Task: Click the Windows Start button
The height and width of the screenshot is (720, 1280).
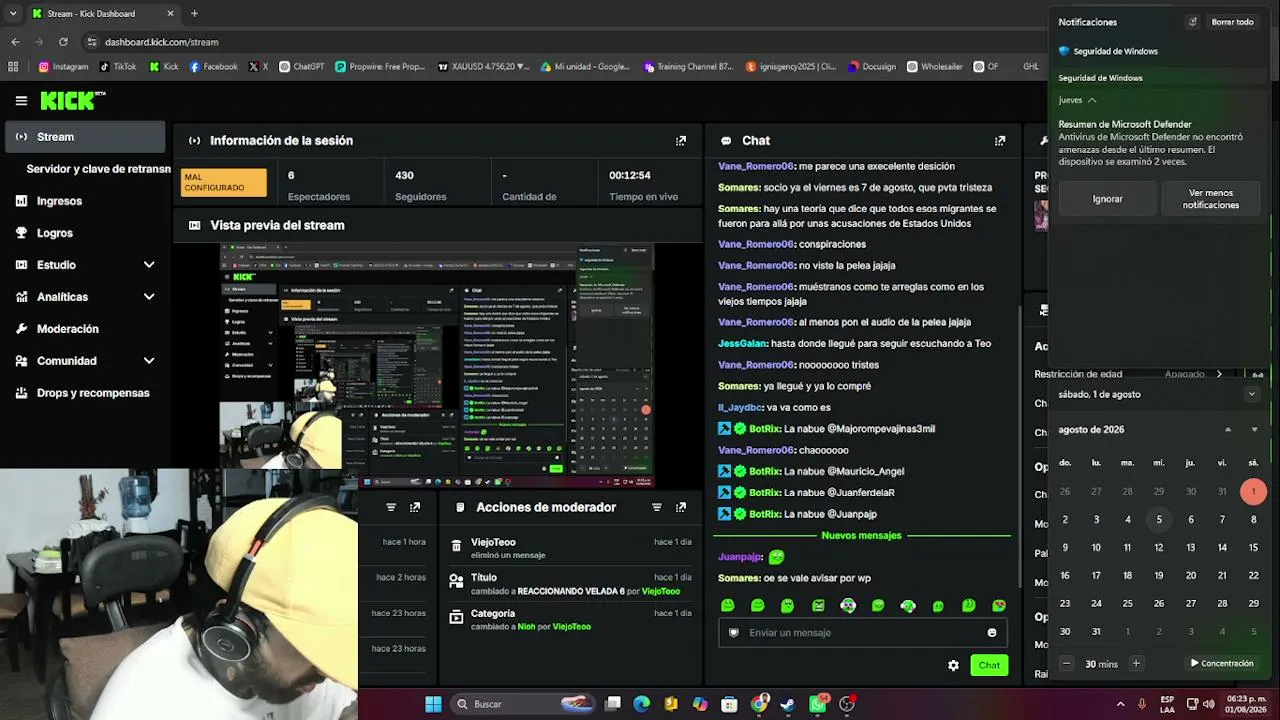Action: pos(433,704)
